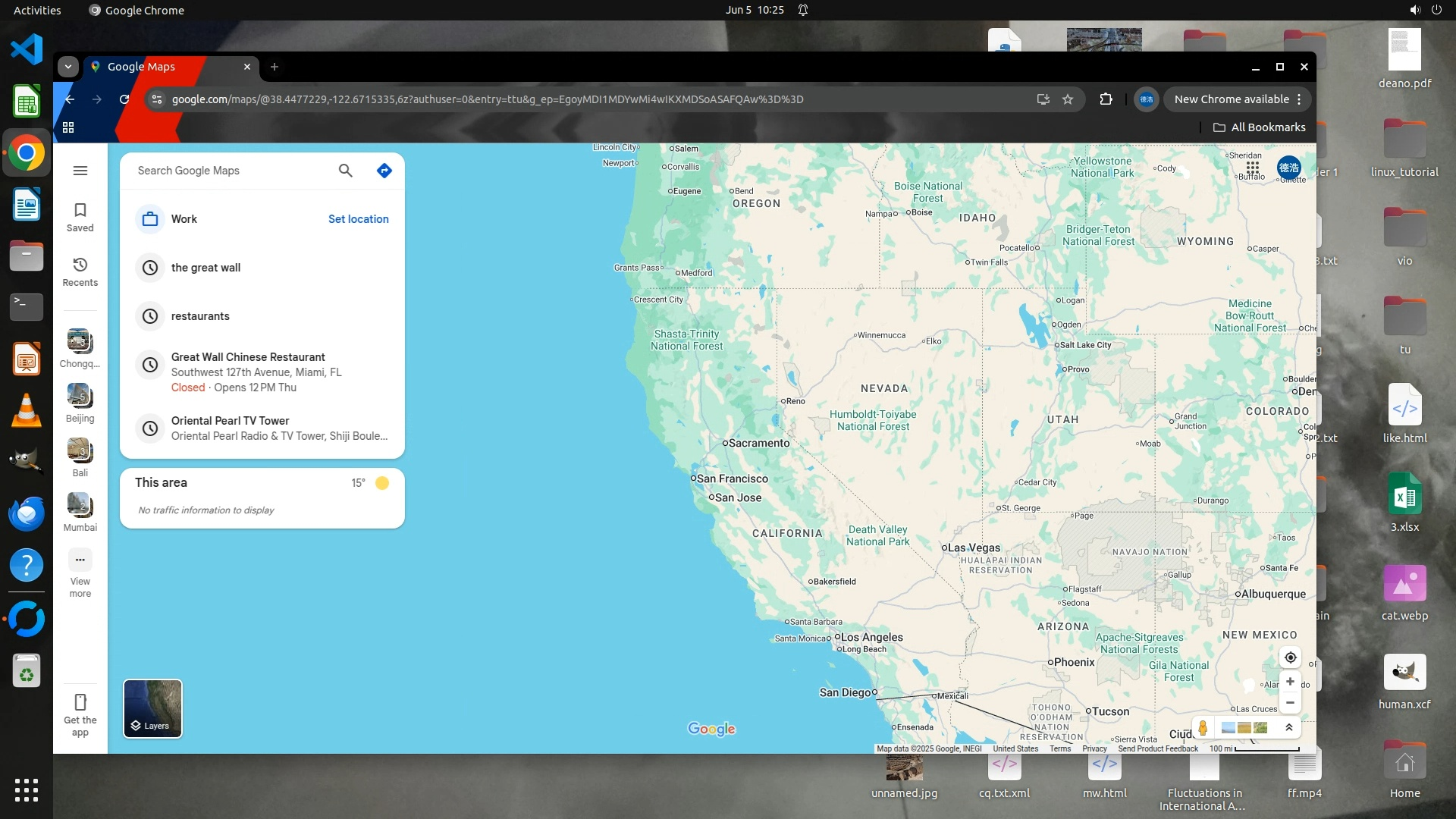Zoom out with the minus button
The width and height of the screenshot is (1456, 819).
point(1290,703)
